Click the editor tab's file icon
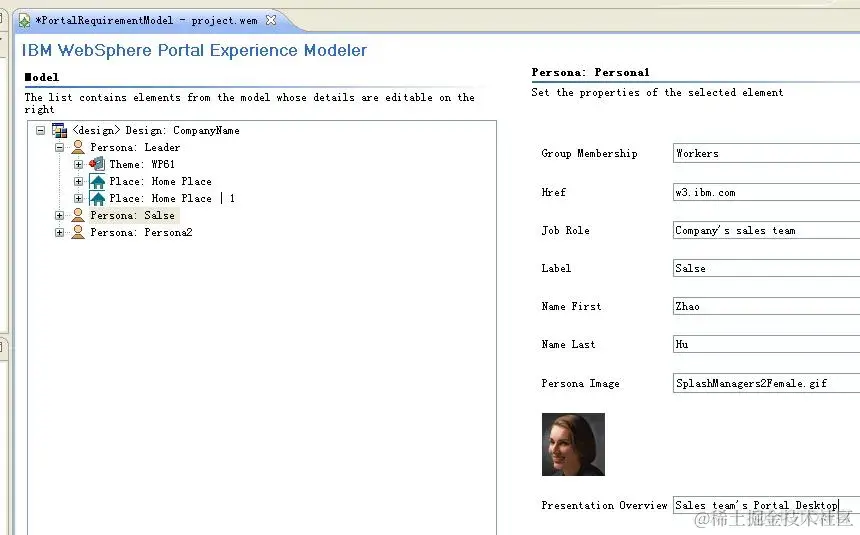Image resolution: width=860 pixels, height=535 pixels. pos(25,21)
